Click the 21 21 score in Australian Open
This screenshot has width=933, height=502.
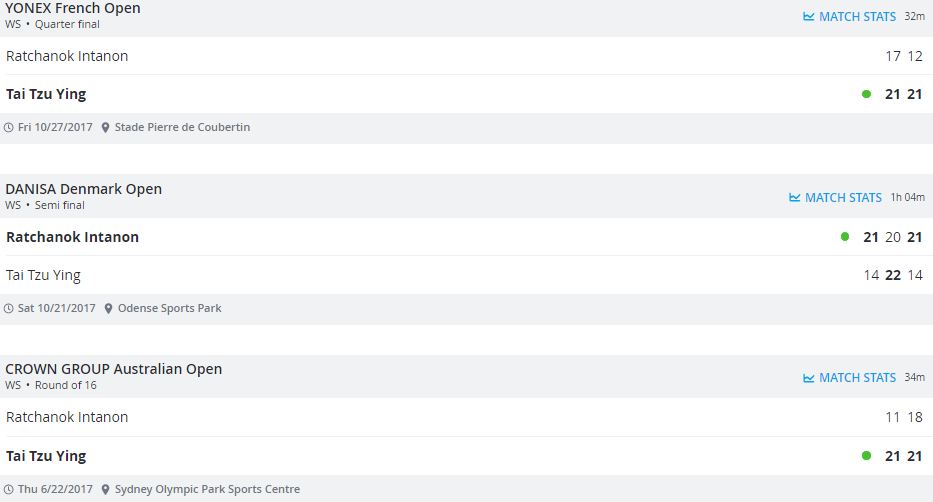tap(903, 456)
